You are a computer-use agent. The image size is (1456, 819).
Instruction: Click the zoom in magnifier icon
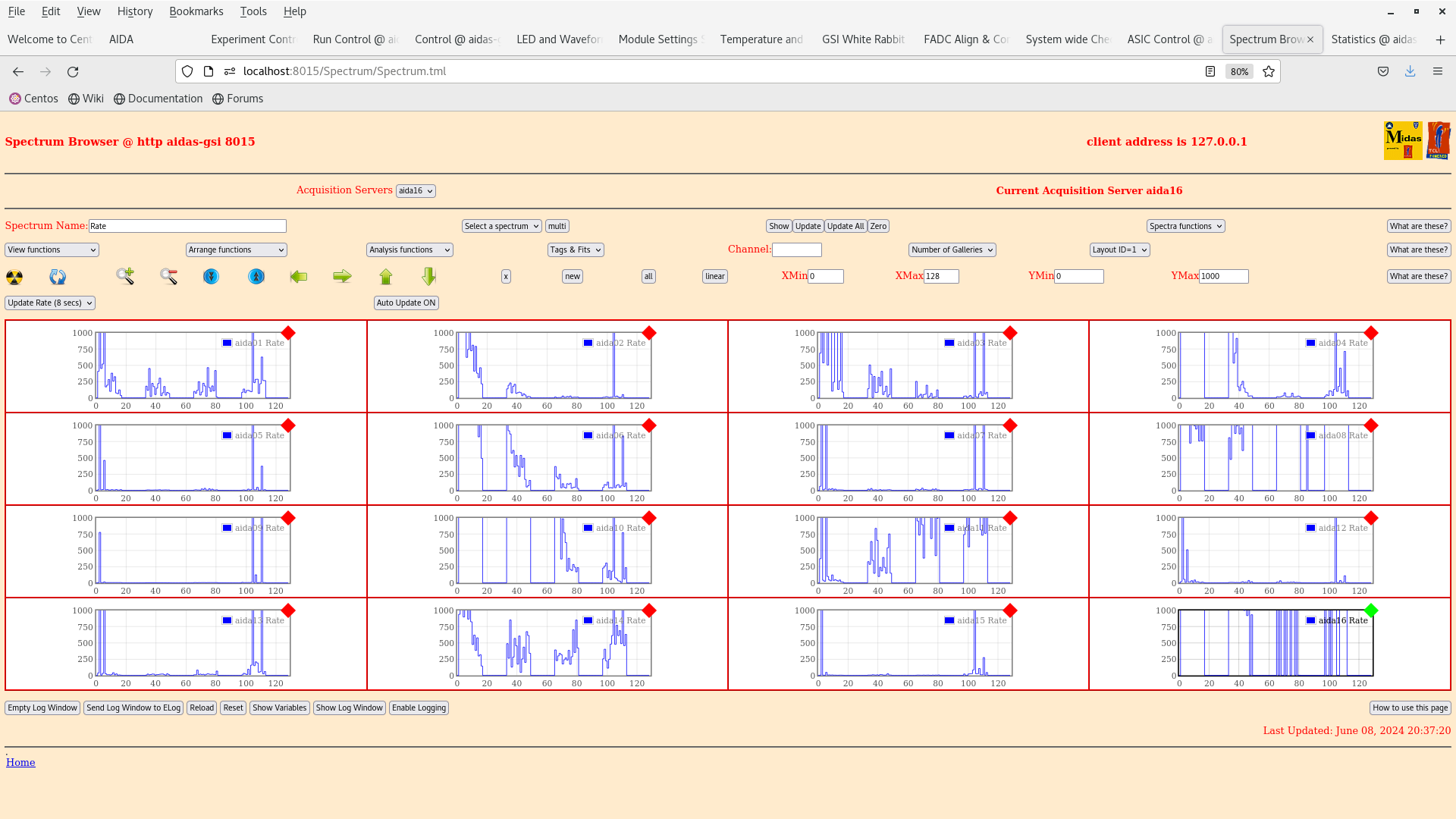pos(125,276)
